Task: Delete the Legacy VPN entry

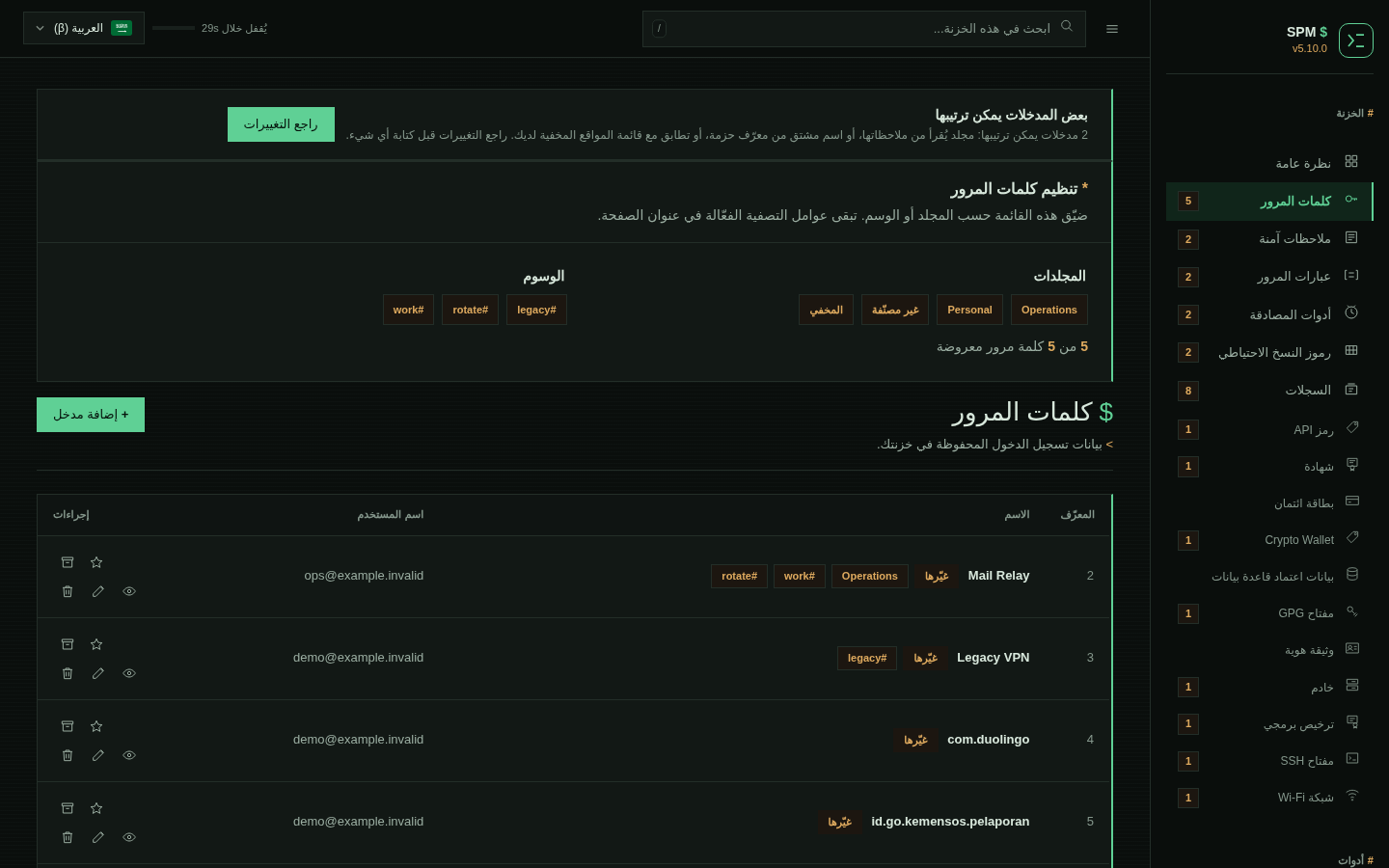Action: point(68,673)
